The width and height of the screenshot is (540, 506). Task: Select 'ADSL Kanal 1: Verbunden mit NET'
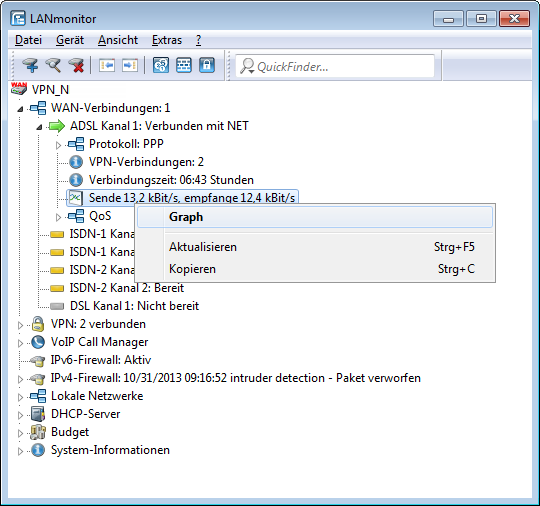coord(159,126)
